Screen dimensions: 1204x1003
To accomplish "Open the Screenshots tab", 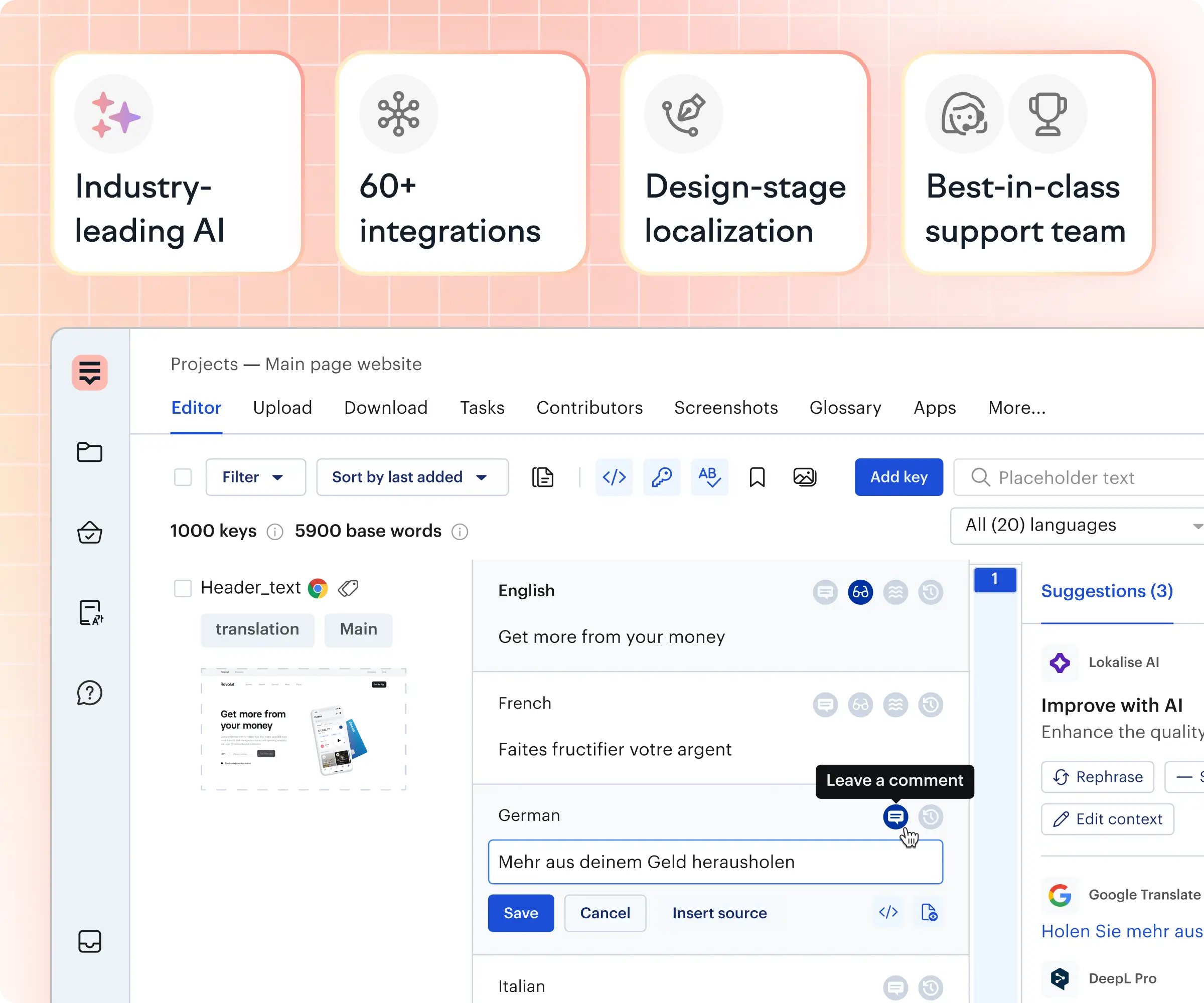I will click(726, 408).
